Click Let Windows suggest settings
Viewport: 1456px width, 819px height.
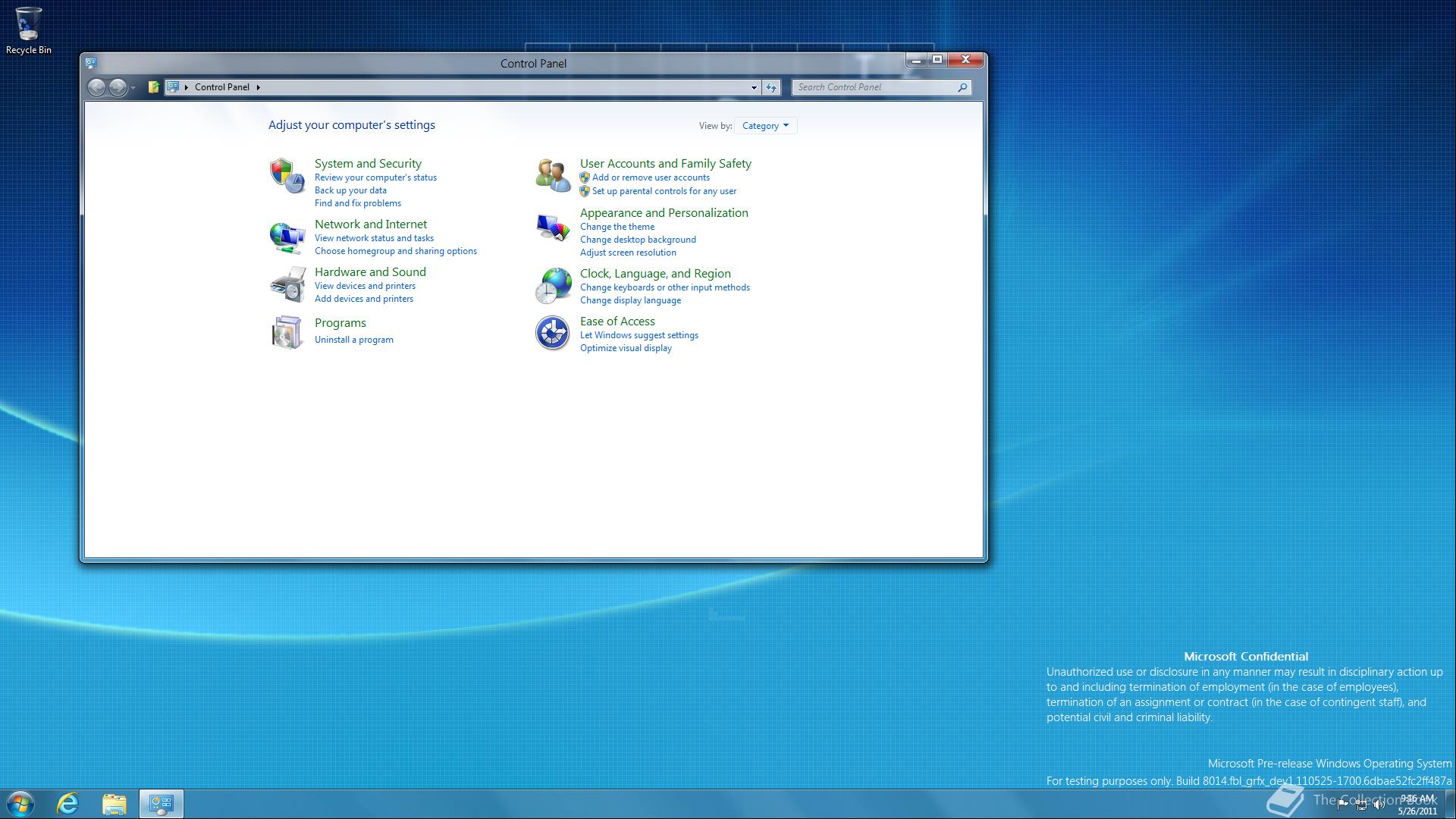[x=639, y=335]
